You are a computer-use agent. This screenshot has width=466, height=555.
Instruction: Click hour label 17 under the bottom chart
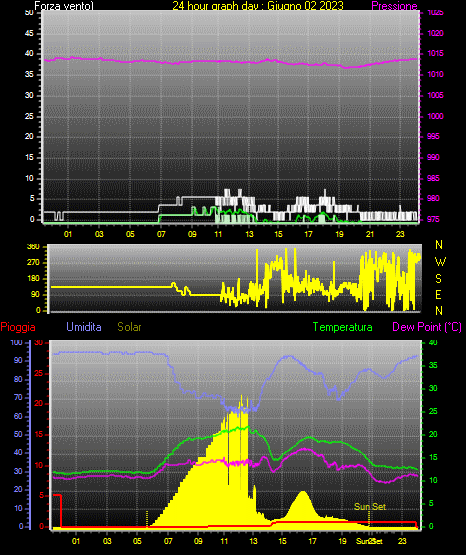click(312, 541)
